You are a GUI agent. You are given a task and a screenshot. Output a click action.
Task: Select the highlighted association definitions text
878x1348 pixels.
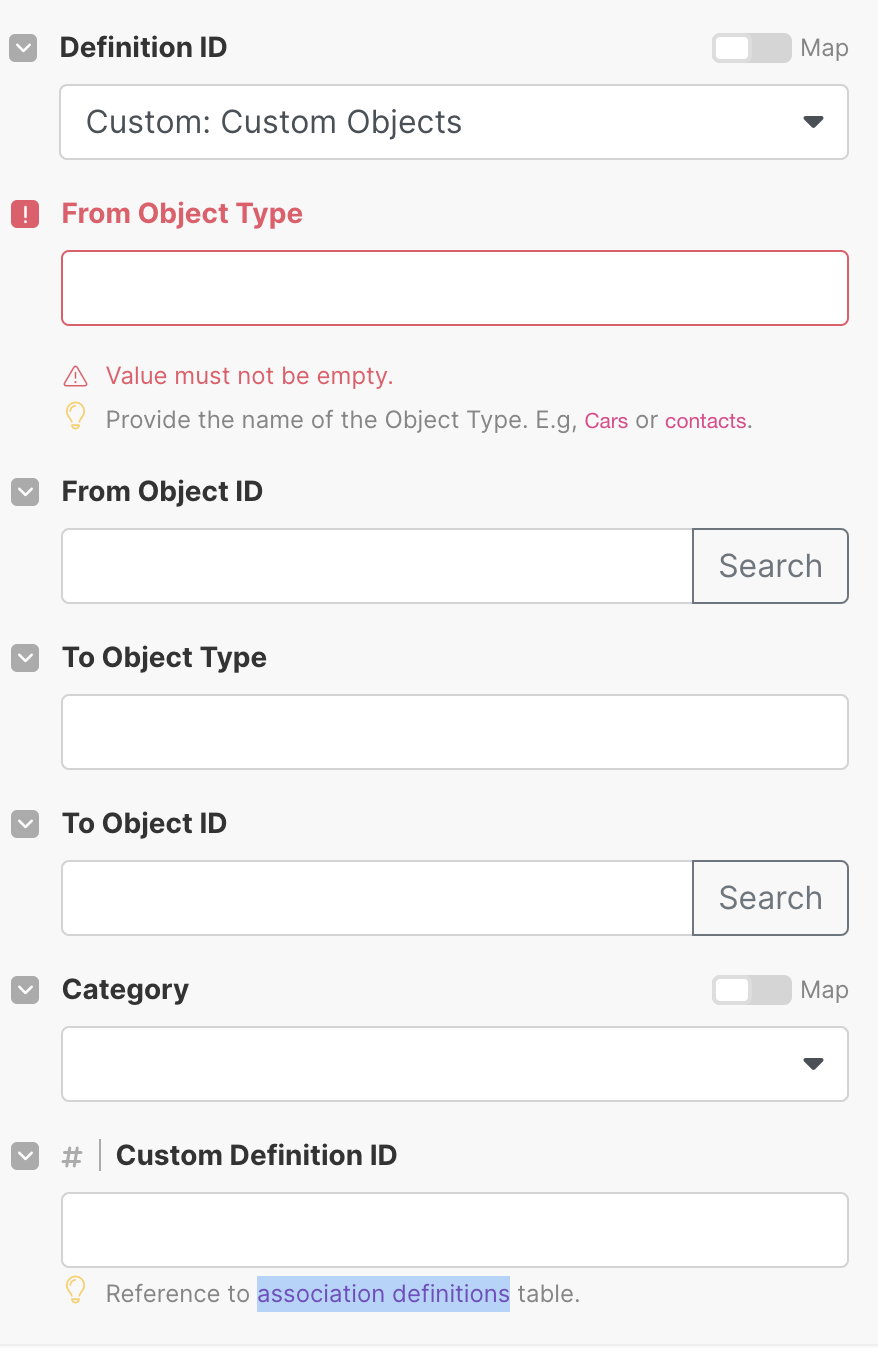[383, 1292]
